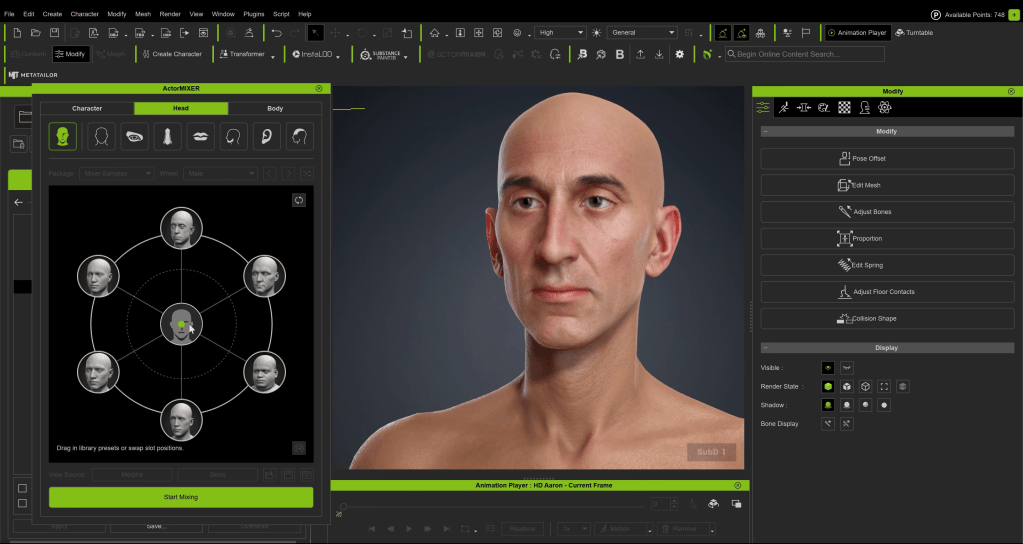Image resolution: width=1023 pixels, height=544 pixels.
Task: Click in Begin Online Content Search field
Action: (805, 54)
